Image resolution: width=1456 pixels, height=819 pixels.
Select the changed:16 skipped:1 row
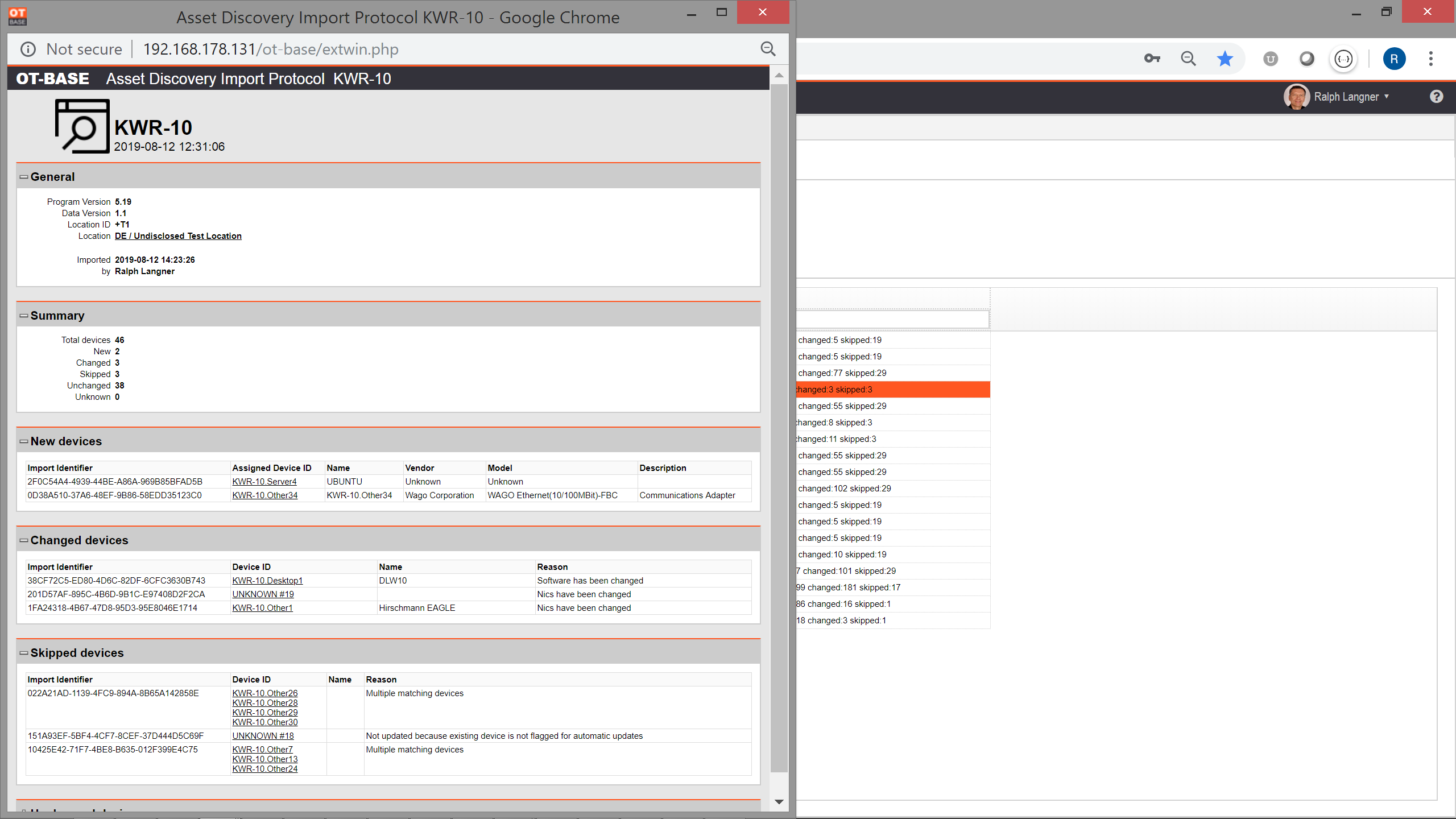coord(893,604)
